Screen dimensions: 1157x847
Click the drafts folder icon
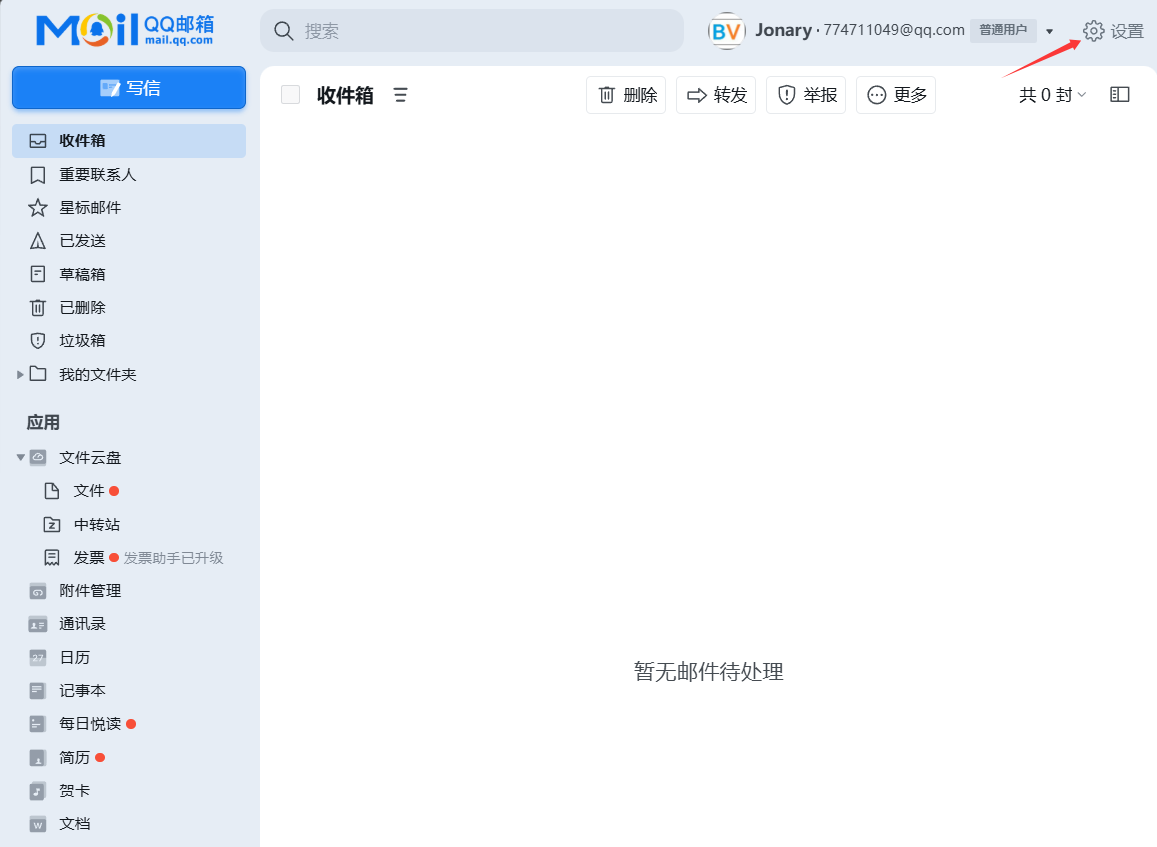tap(38, 274)
